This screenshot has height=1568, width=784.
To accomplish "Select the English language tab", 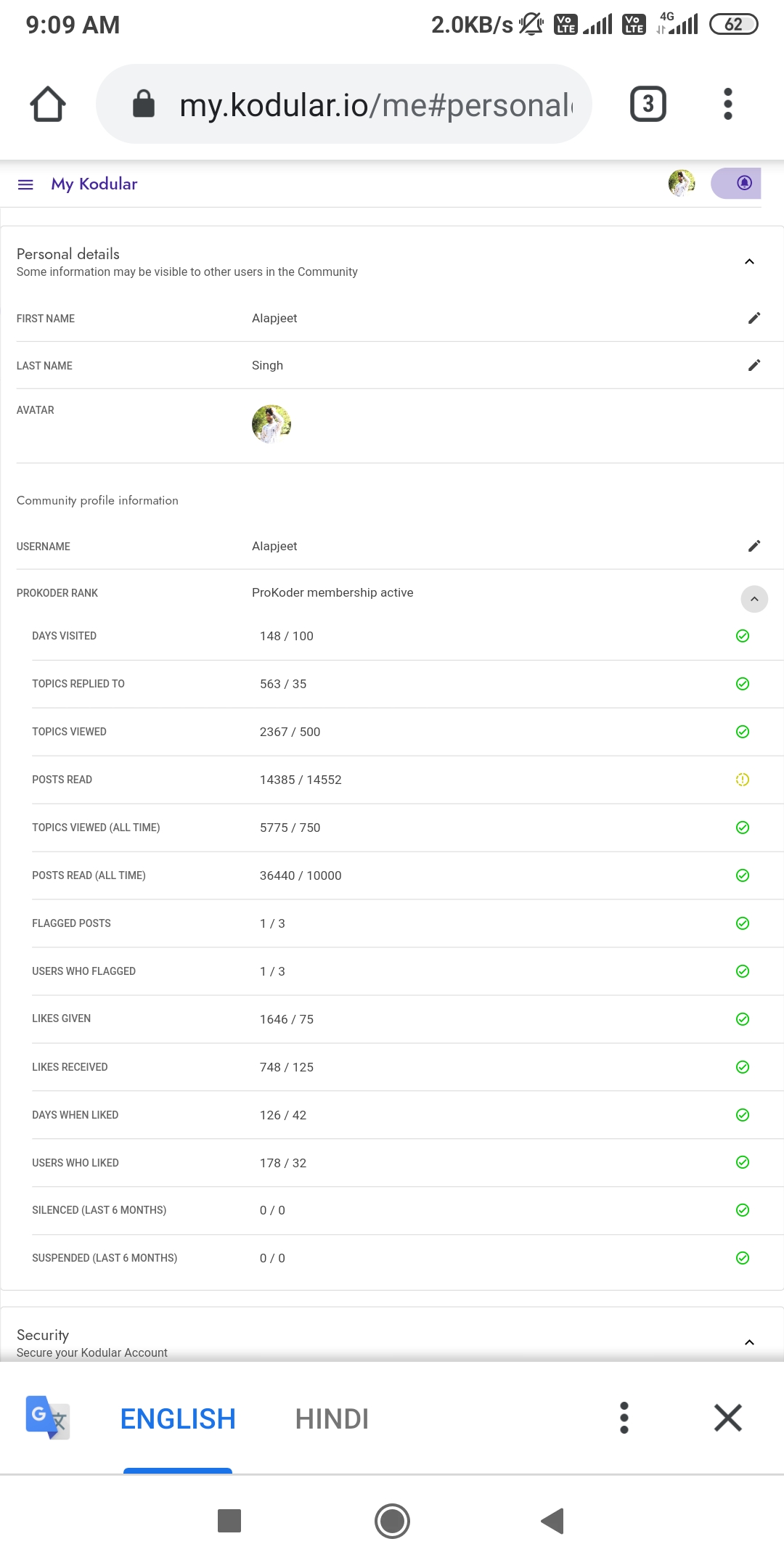I will point(178,1418).
